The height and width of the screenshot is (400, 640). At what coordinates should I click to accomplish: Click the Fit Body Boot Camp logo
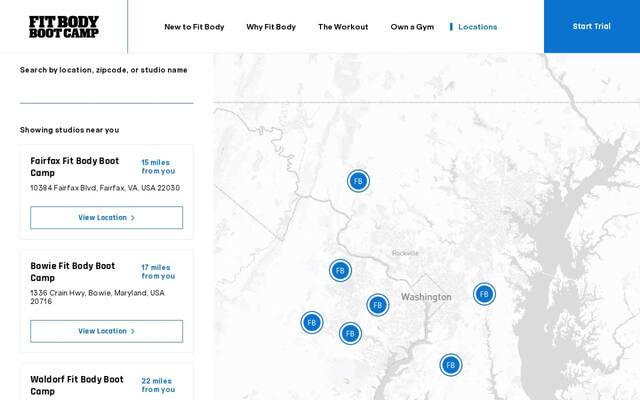pyautogui.click(x=64, y=27)
